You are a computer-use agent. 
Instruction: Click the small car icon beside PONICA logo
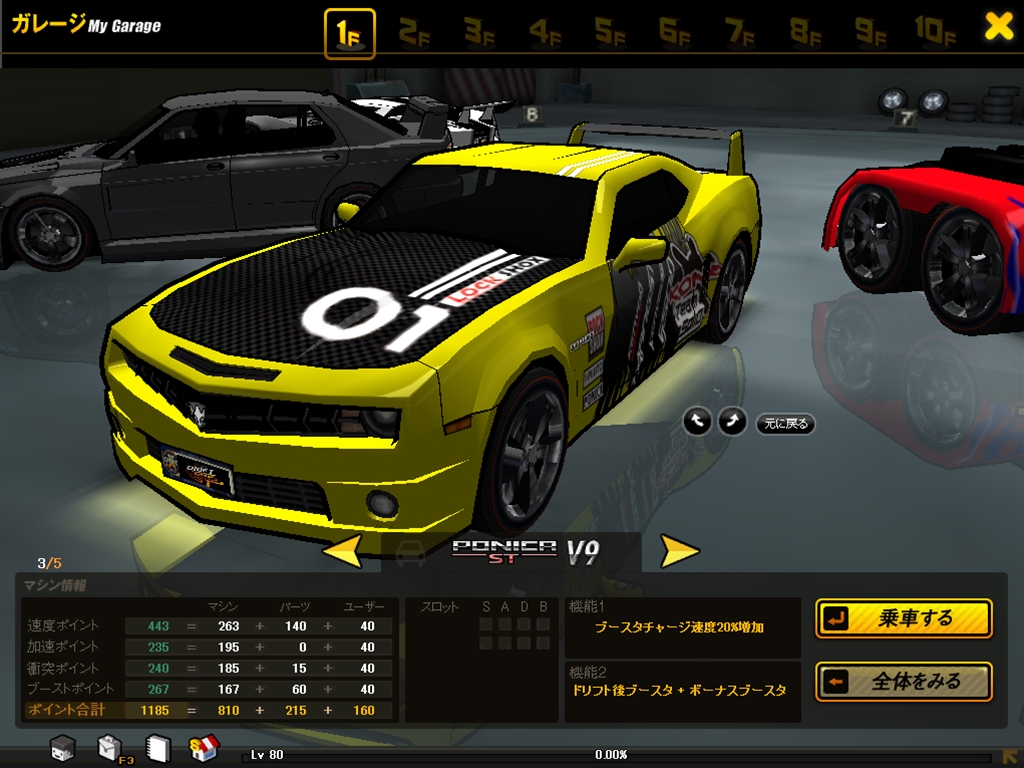point(409,553)
